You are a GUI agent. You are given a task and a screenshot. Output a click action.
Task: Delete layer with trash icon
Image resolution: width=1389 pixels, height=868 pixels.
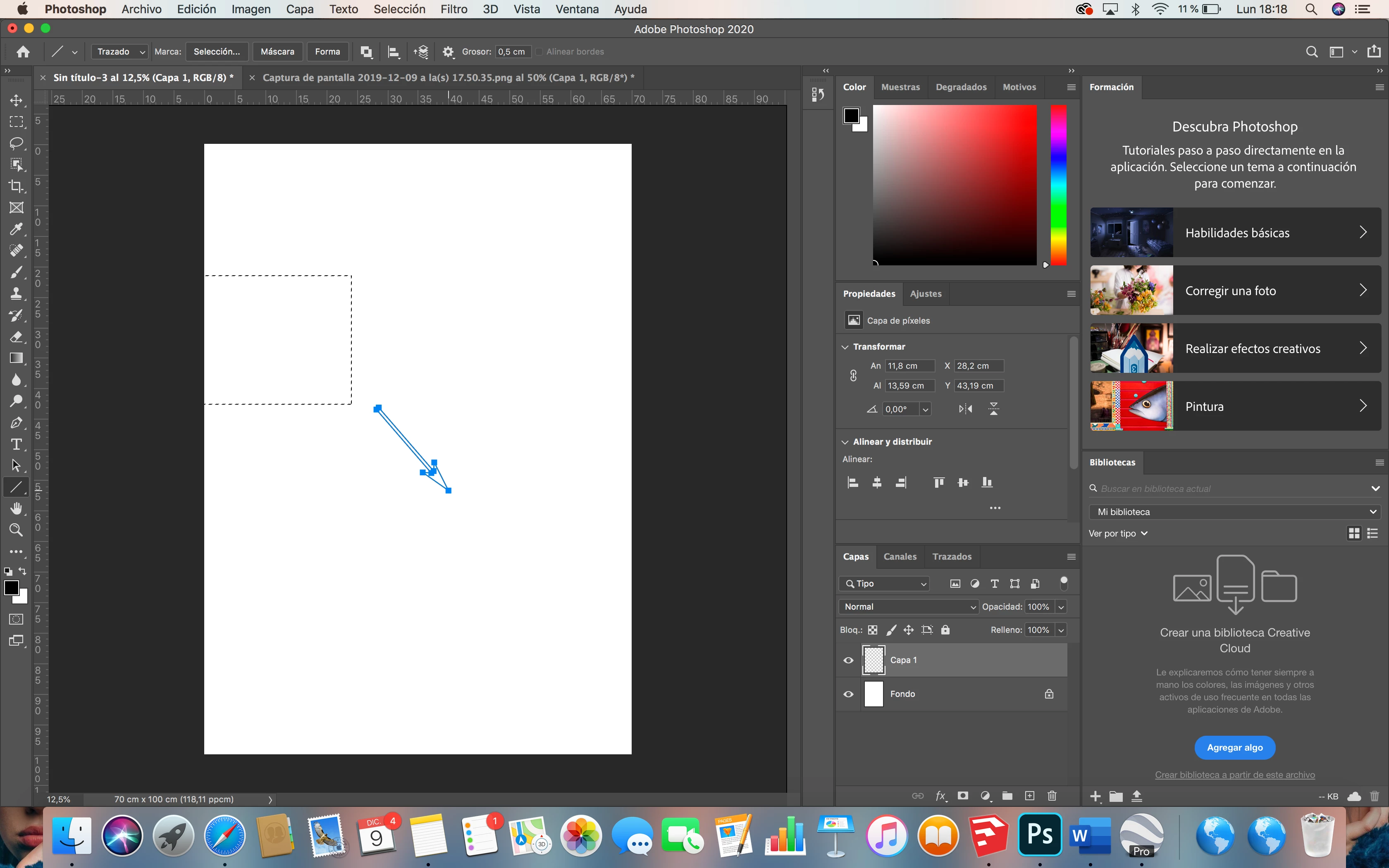point(1052,796)
